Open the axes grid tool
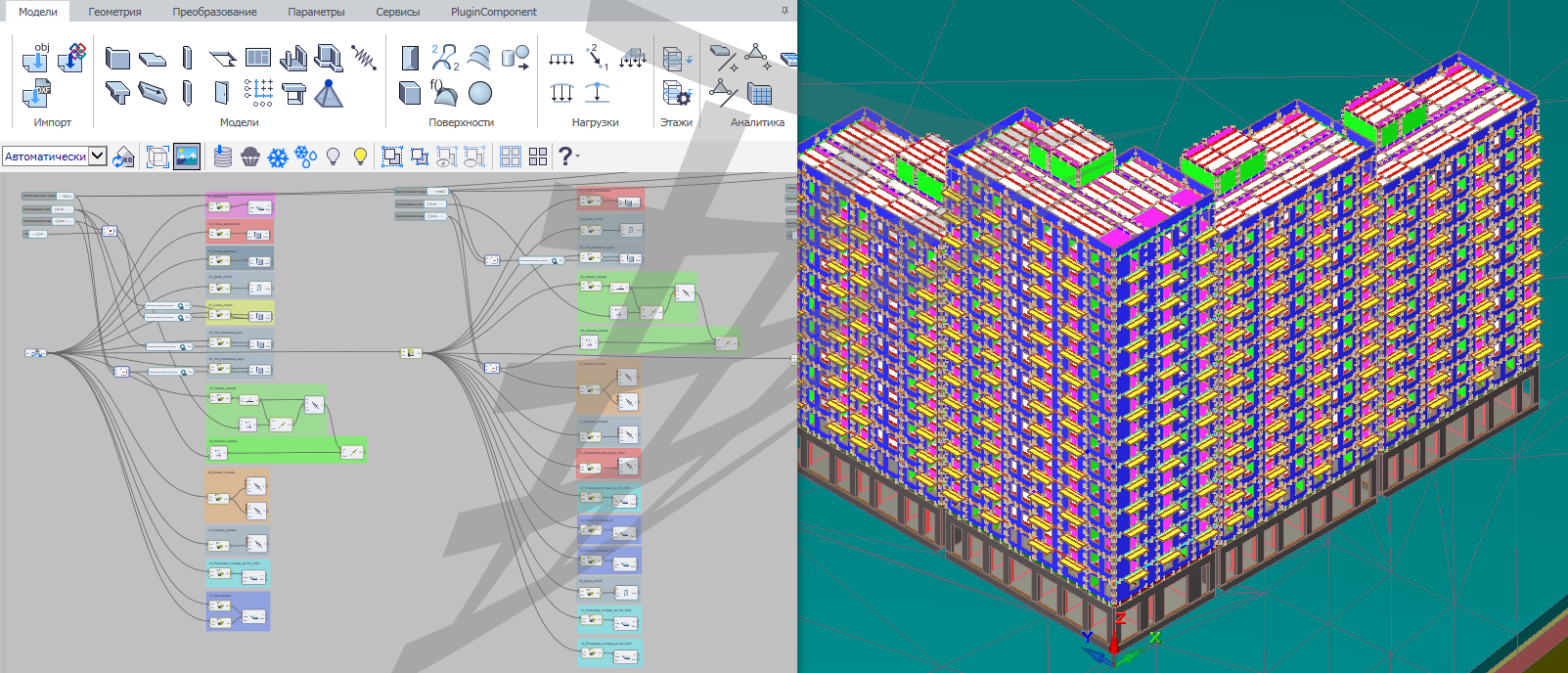This screenshot has height=673, width=1568. pos(258,92)
